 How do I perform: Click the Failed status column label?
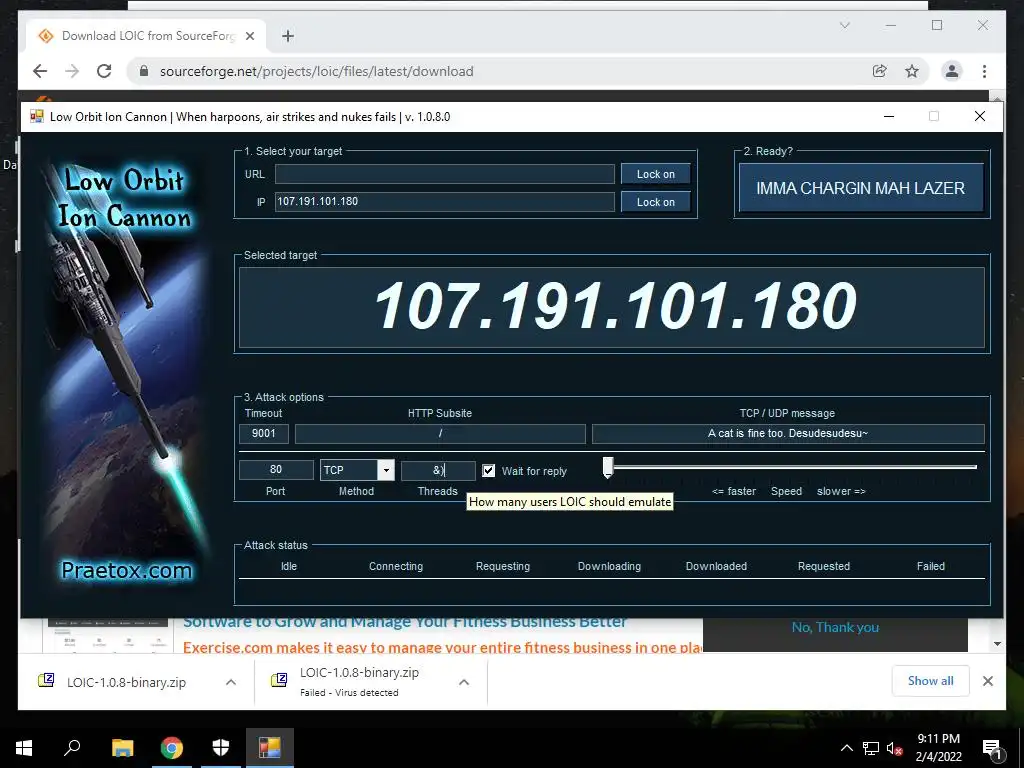click(931, 566)
